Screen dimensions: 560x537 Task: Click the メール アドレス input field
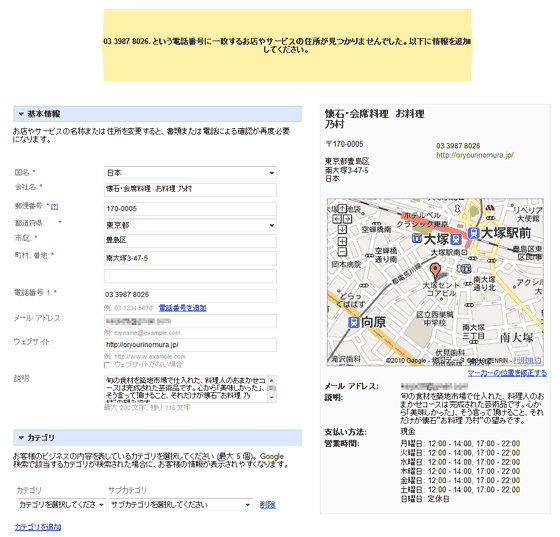click(190, 321)
